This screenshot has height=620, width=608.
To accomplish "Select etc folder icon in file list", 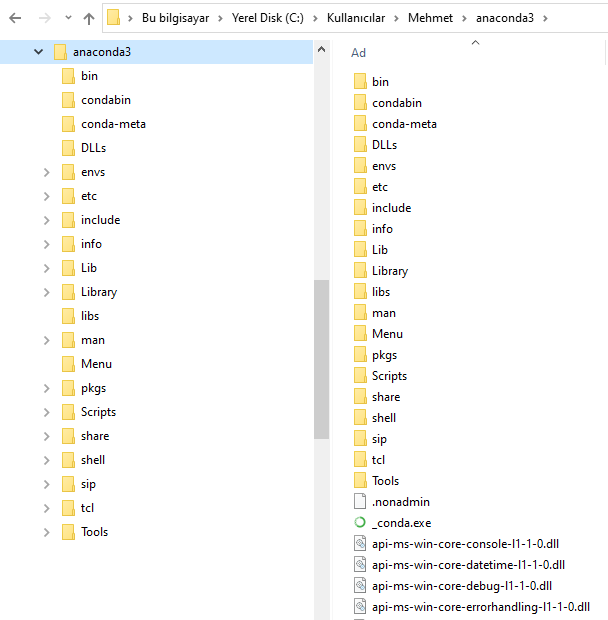I will (360, 186).
